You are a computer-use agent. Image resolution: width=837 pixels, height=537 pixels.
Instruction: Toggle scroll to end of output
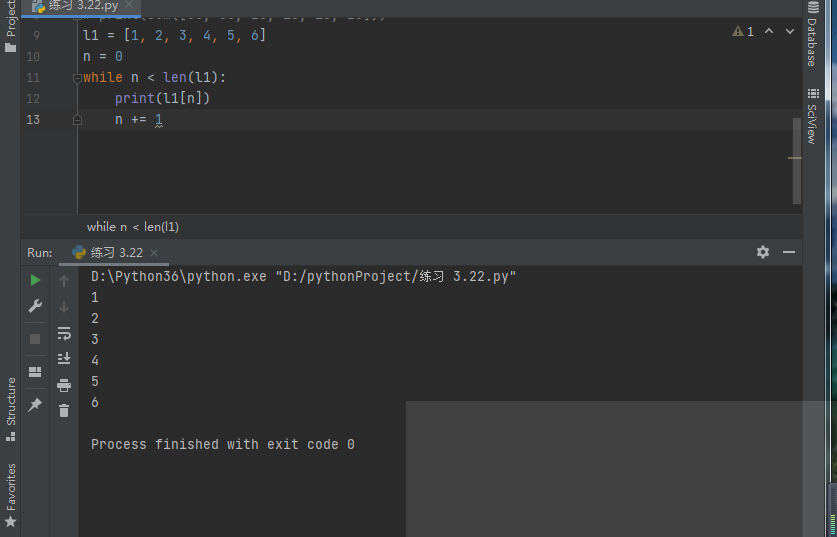click(64, 358)
